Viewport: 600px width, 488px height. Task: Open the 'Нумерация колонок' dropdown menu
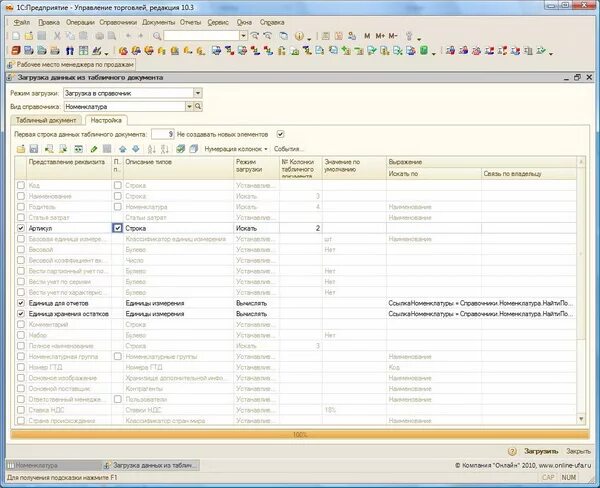pyautogui.click(x=236, y=149)
